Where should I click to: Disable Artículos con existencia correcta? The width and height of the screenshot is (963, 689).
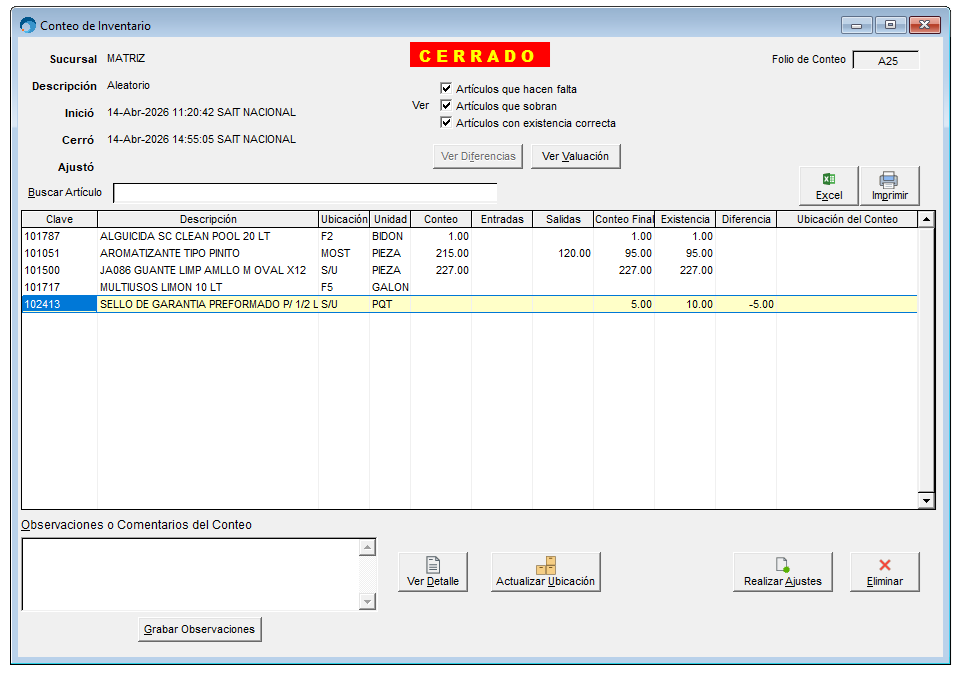pos(446,123)
